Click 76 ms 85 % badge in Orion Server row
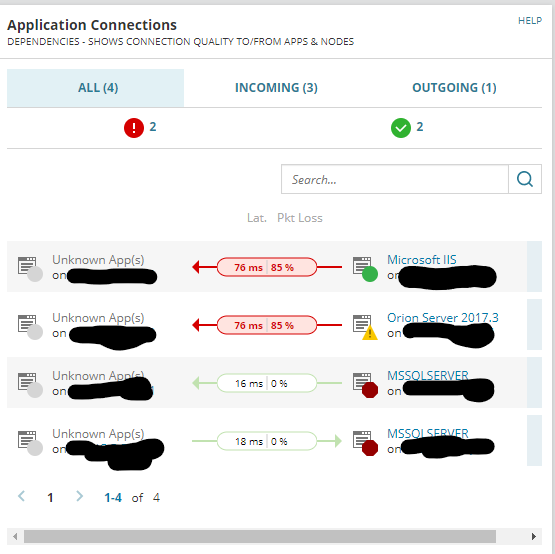 coord(267,325)
